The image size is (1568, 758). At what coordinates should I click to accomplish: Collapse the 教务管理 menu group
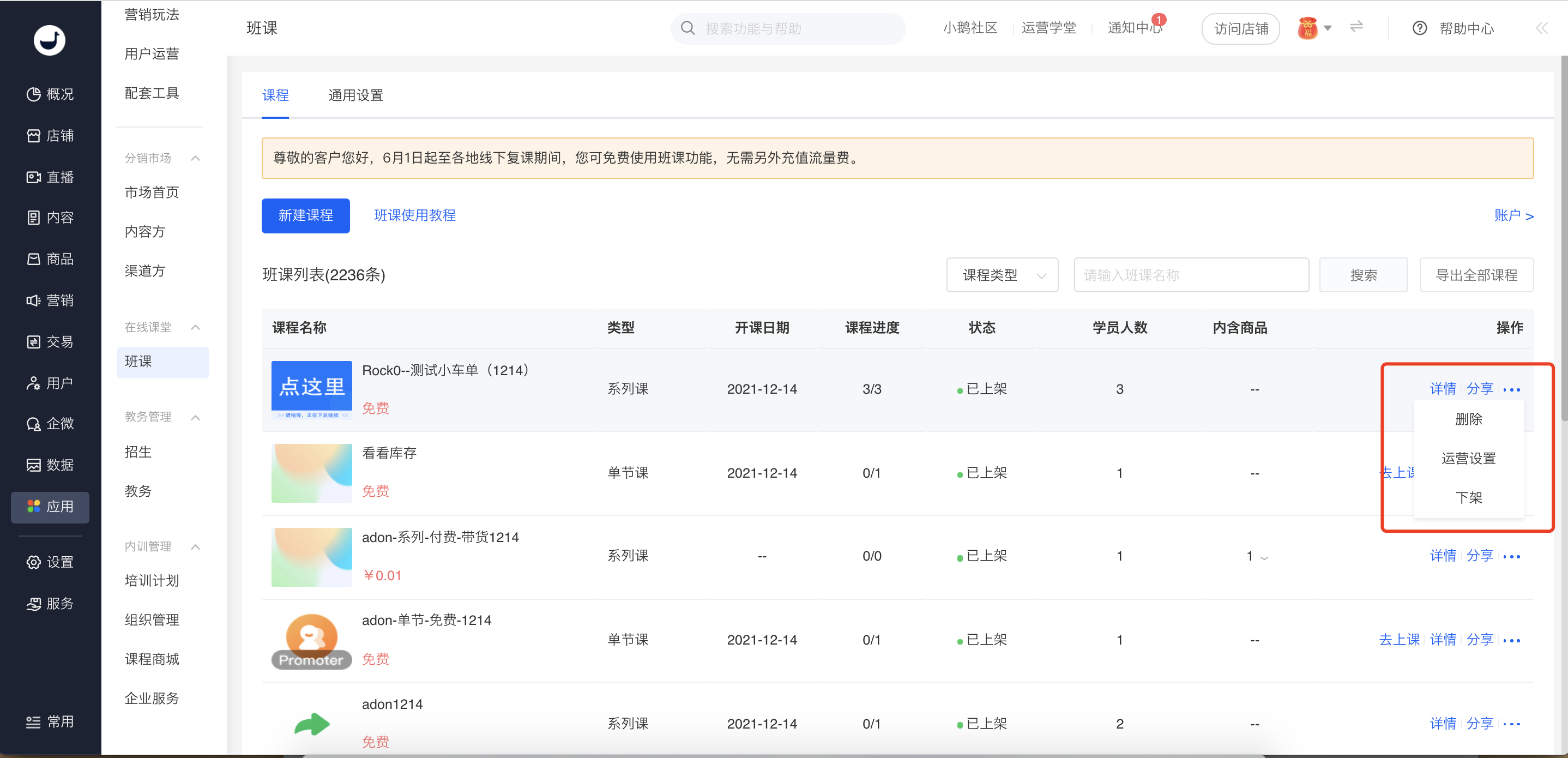tap(195, 417)
